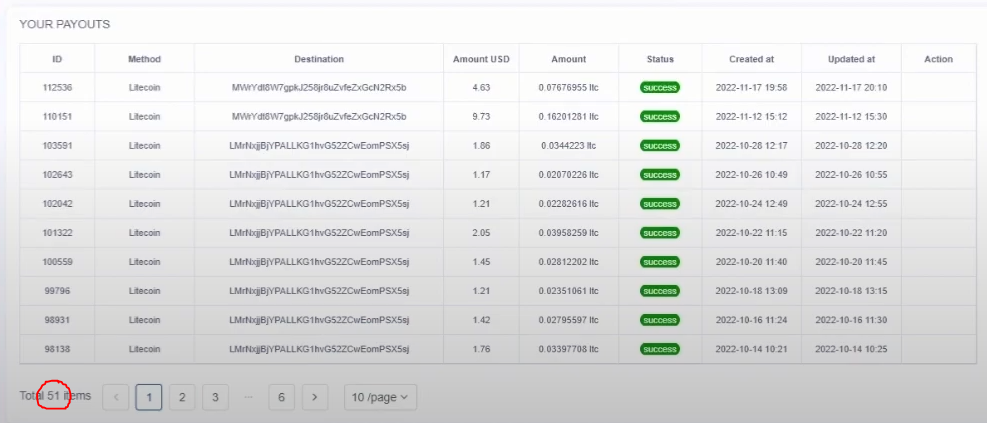Click the success badge for payout 101322
987x423 pixels.
[x=660, y=232]
